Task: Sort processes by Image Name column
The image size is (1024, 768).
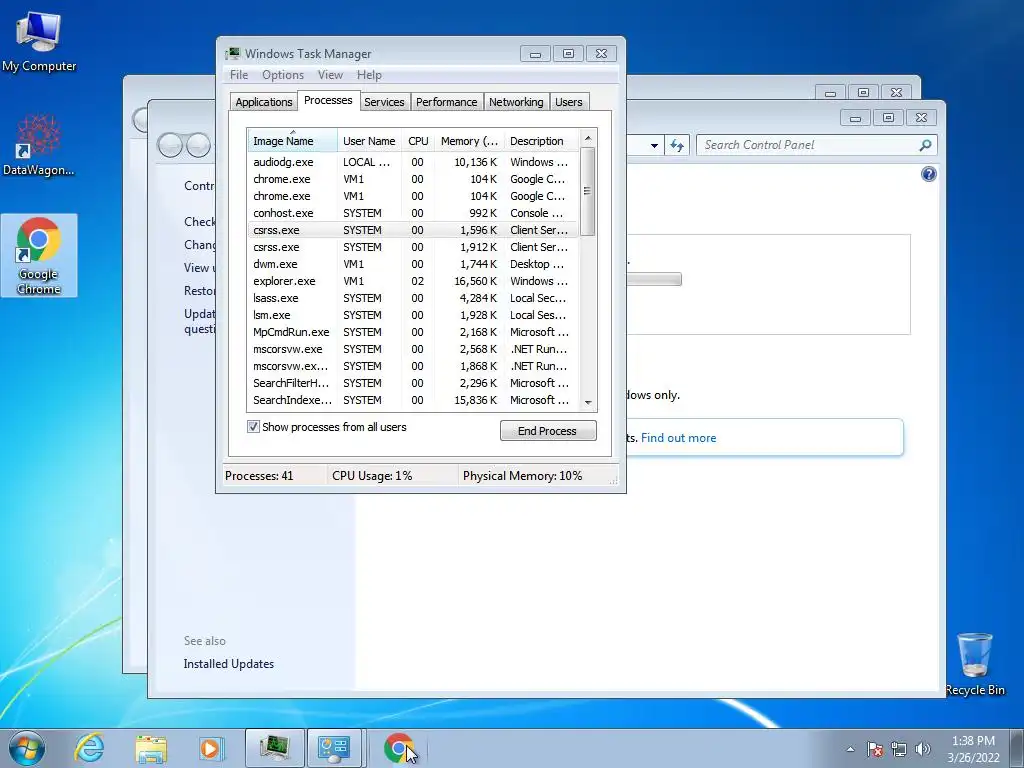Action: [x=292, y=141]
